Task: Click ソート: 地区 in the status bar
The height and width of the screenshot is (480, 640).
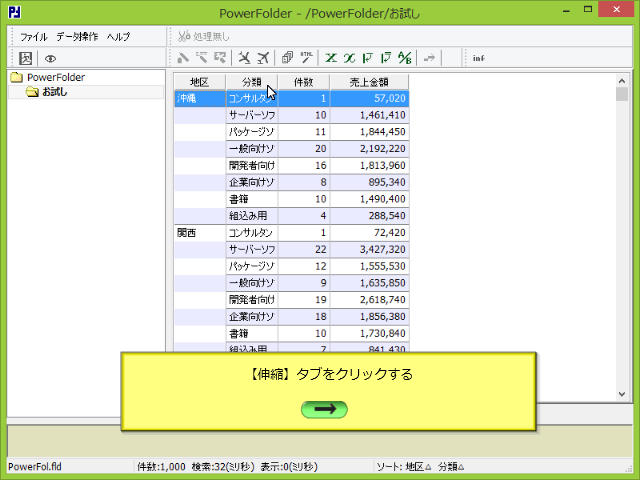Action: pos(403,467)
